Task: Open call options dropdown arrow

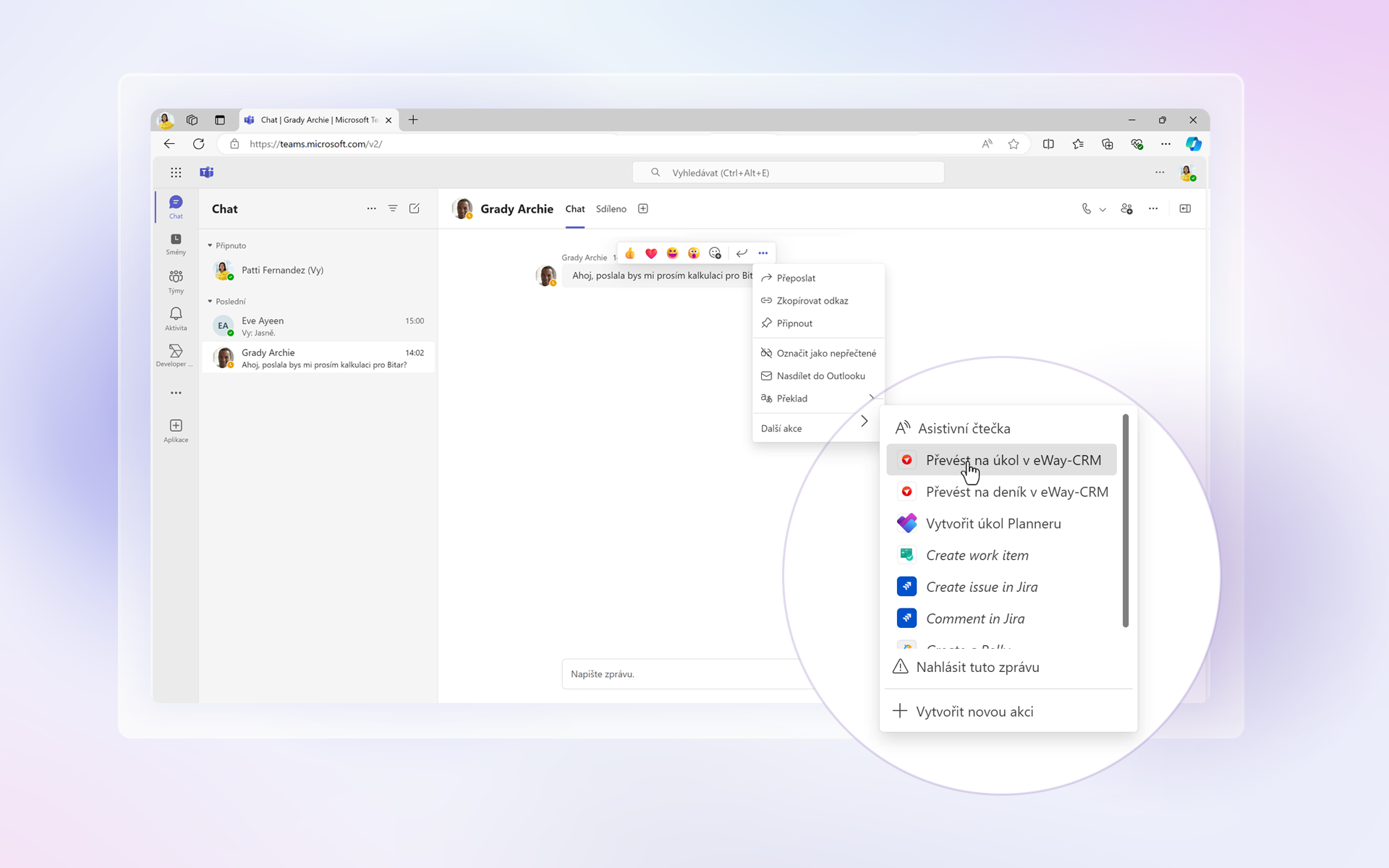Action: 1103,210
